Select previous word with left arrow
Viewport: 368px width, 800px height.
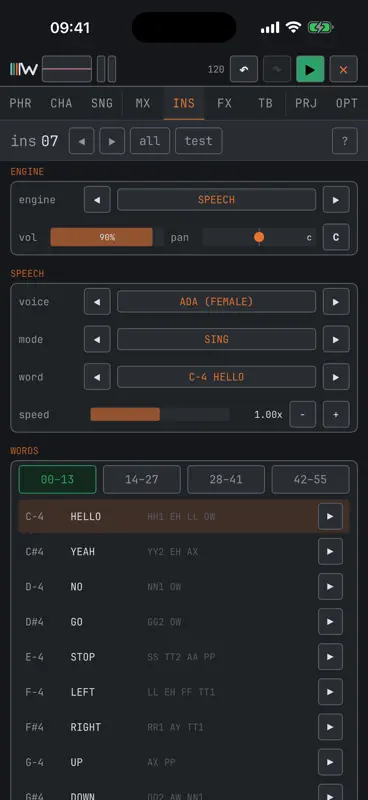click(x=97, y=377)
